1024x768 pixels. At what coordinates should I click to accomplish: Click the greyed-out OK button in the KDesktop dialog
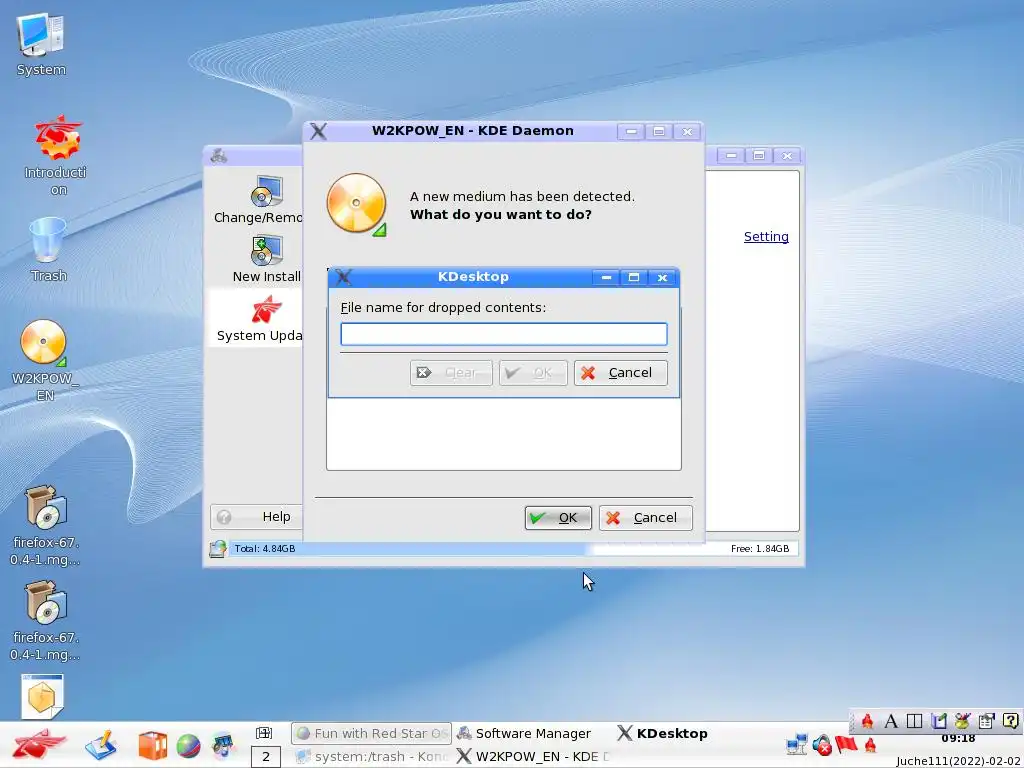tap(533, 373)
